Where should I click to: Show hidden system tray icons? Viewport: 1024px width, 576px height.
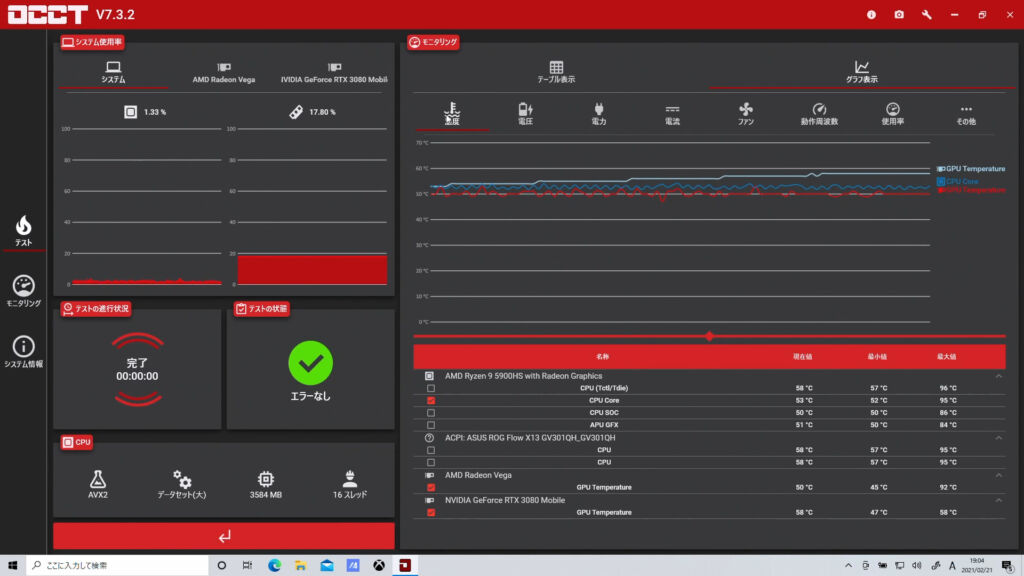[x=848, y=566]
